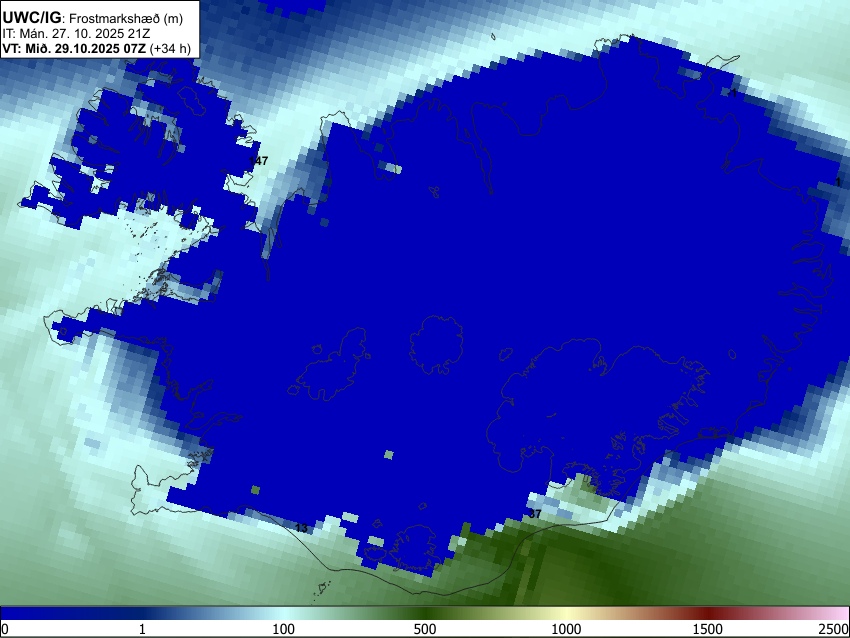The width and height of the screenshot is (850, 638).
Task: Click the dark green section of the color bar
Action: point(425,613)
